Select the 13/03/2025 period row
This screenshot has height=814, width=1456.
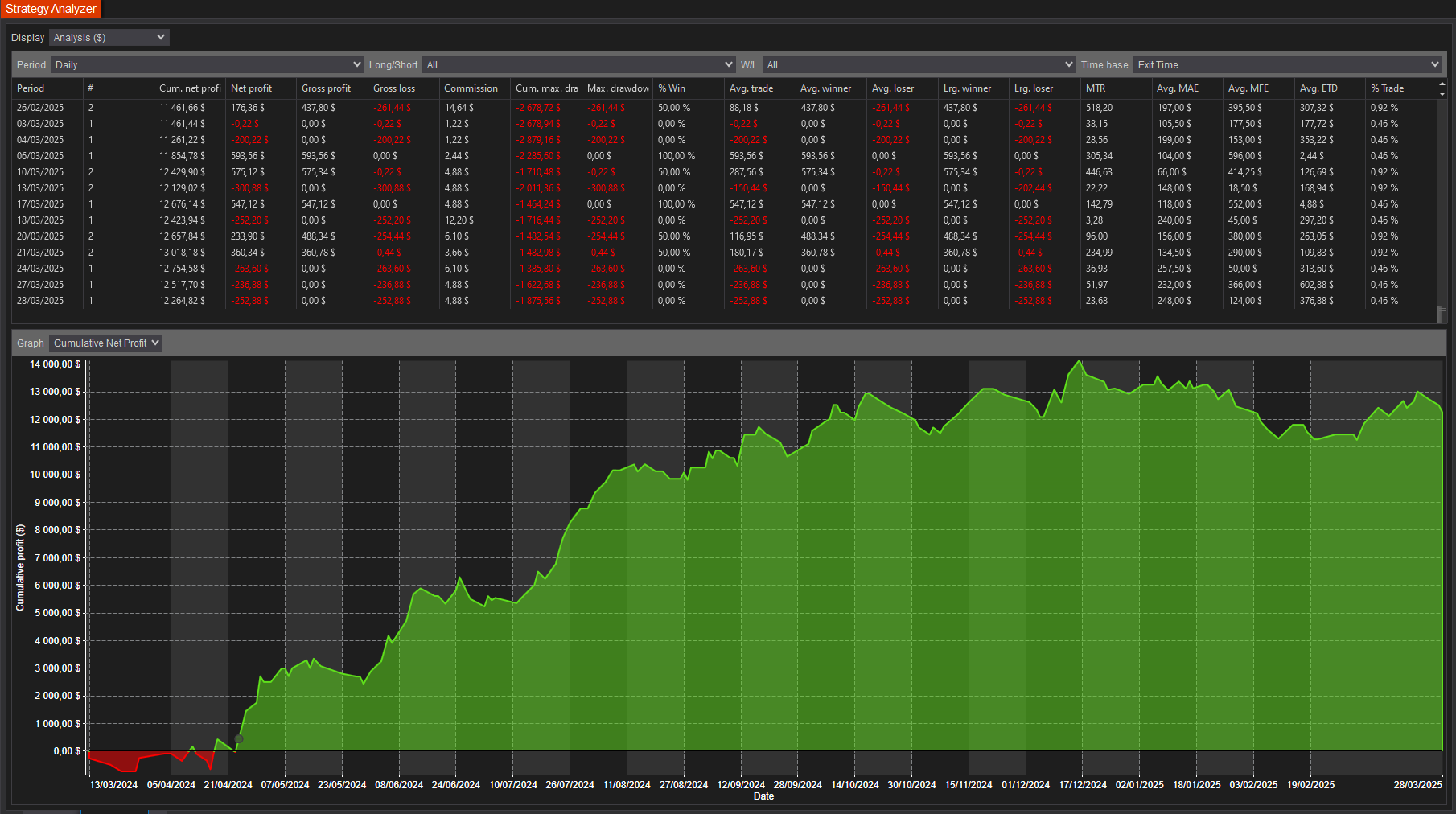click(724, 188)
